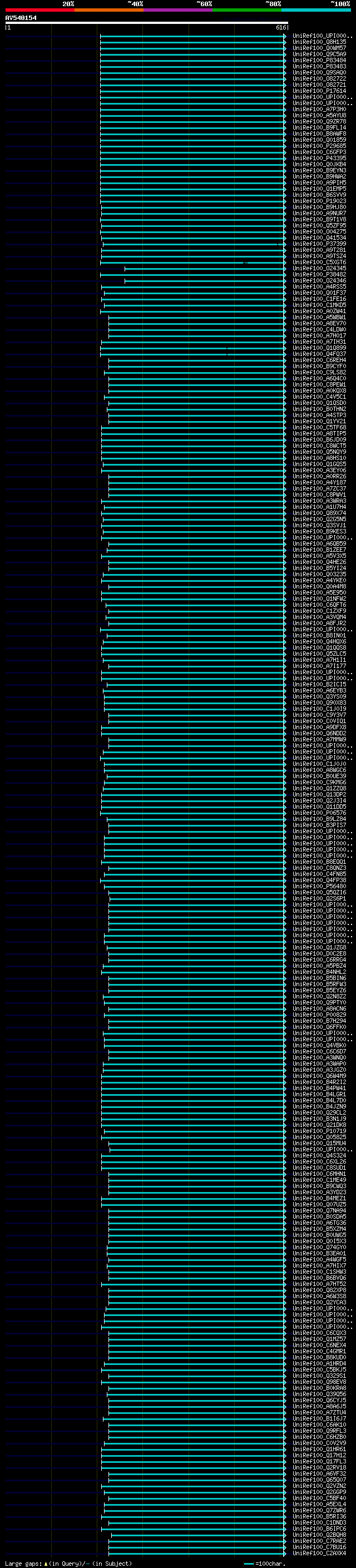The image size is (356, 1568).
Task: Select hit label UniRef100_A5WBW1
Action: pos(319,317)
